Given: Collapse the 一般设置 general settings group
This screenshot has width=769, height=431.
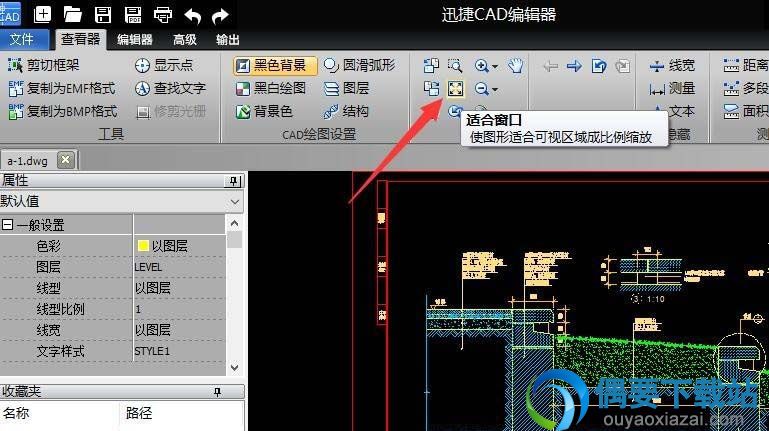Looking at the screenshot, I should [x=7, y=225].
